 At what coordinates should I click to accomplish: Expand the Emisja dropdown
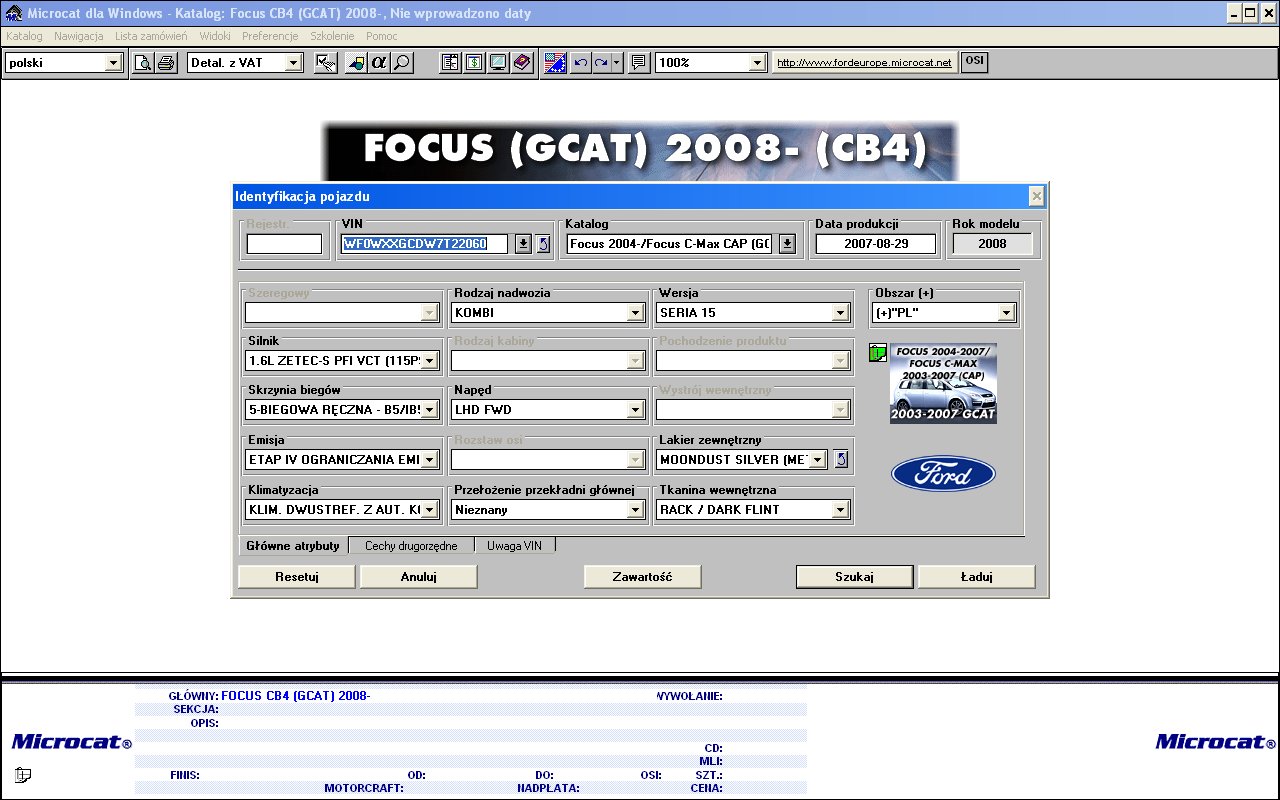click(x=429, y=460)
